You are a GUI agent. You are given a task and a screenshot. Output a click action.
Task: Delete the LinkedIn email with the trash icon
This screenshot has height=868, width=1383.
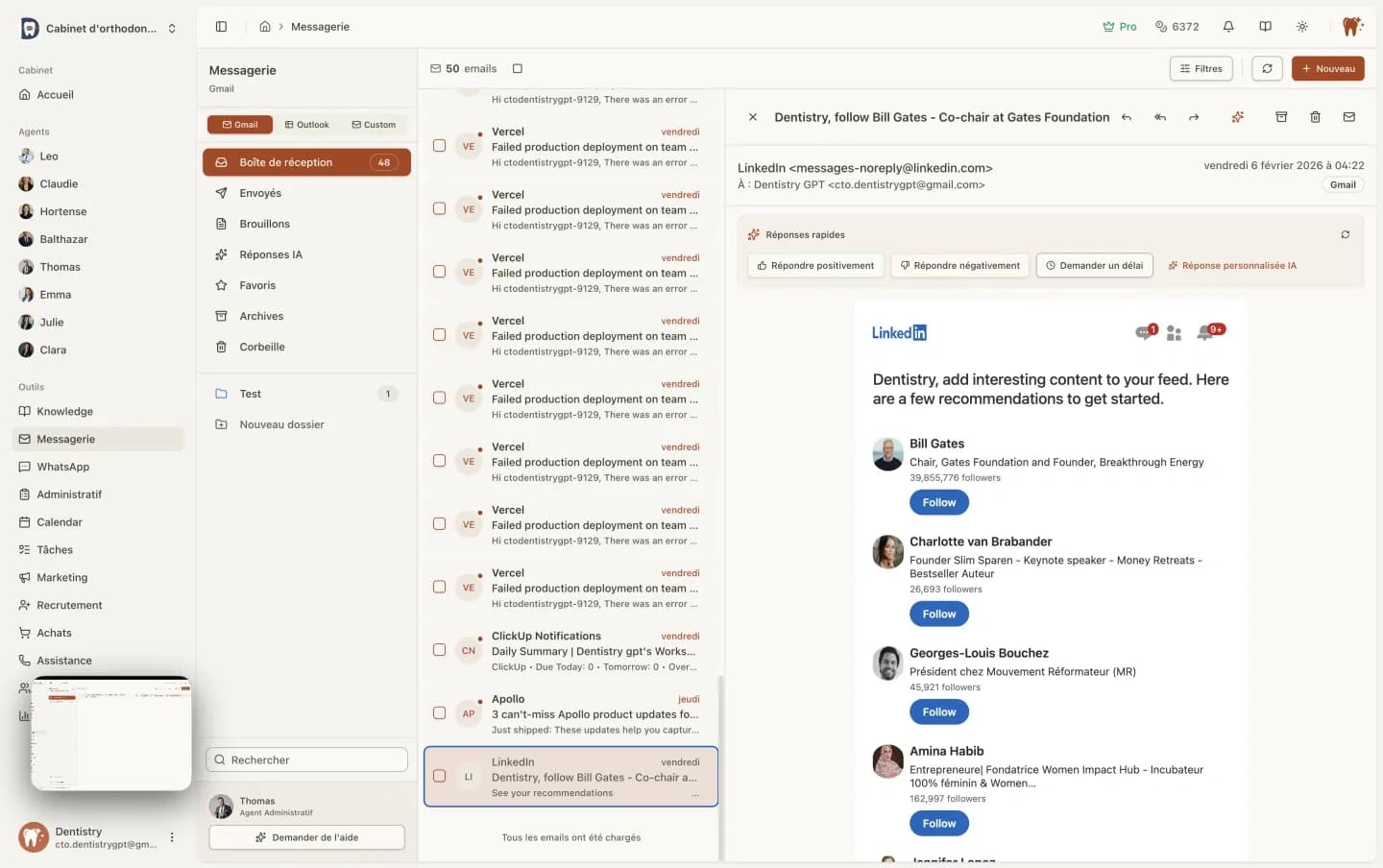coord(1315,117)
